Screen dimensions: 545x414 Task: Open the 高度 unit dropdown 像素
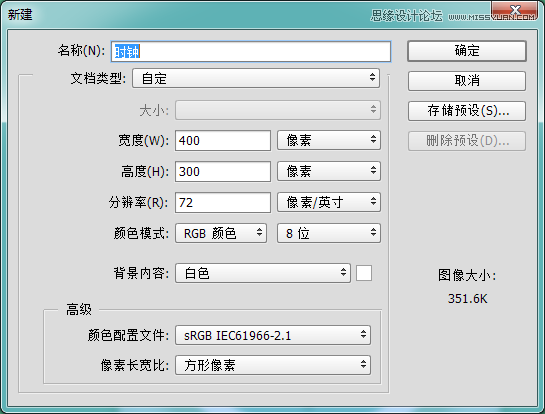[x=329, y=171]
